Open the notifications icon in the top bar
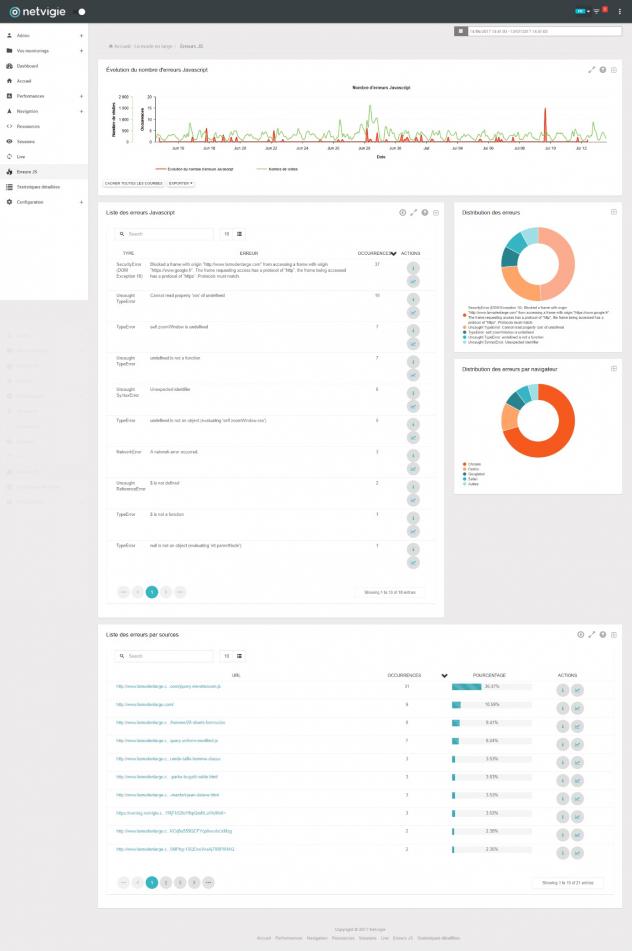Image resolution: width=632 pixels, height=951 pixels. point(605,11)
